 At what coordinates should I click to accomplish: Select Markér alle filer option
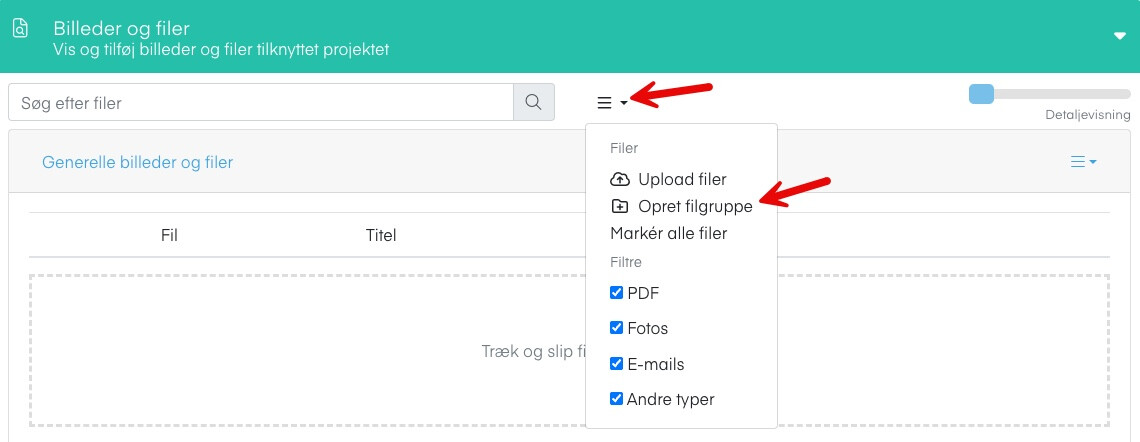tap(669, 233)
